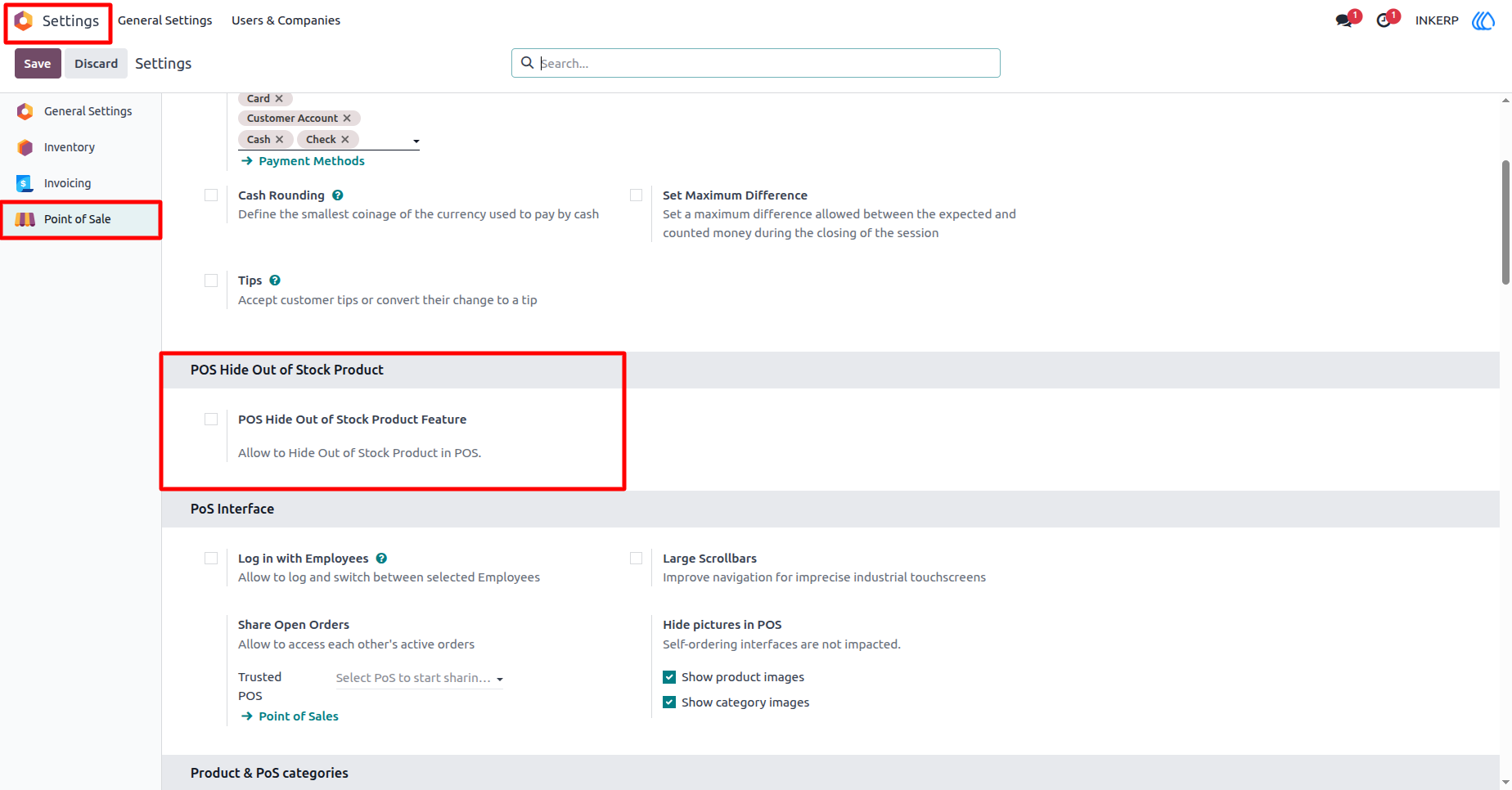Viewport: 1512px width, 790px height.
Task: Click the Tips help question icon
Action: pos(275,281)
